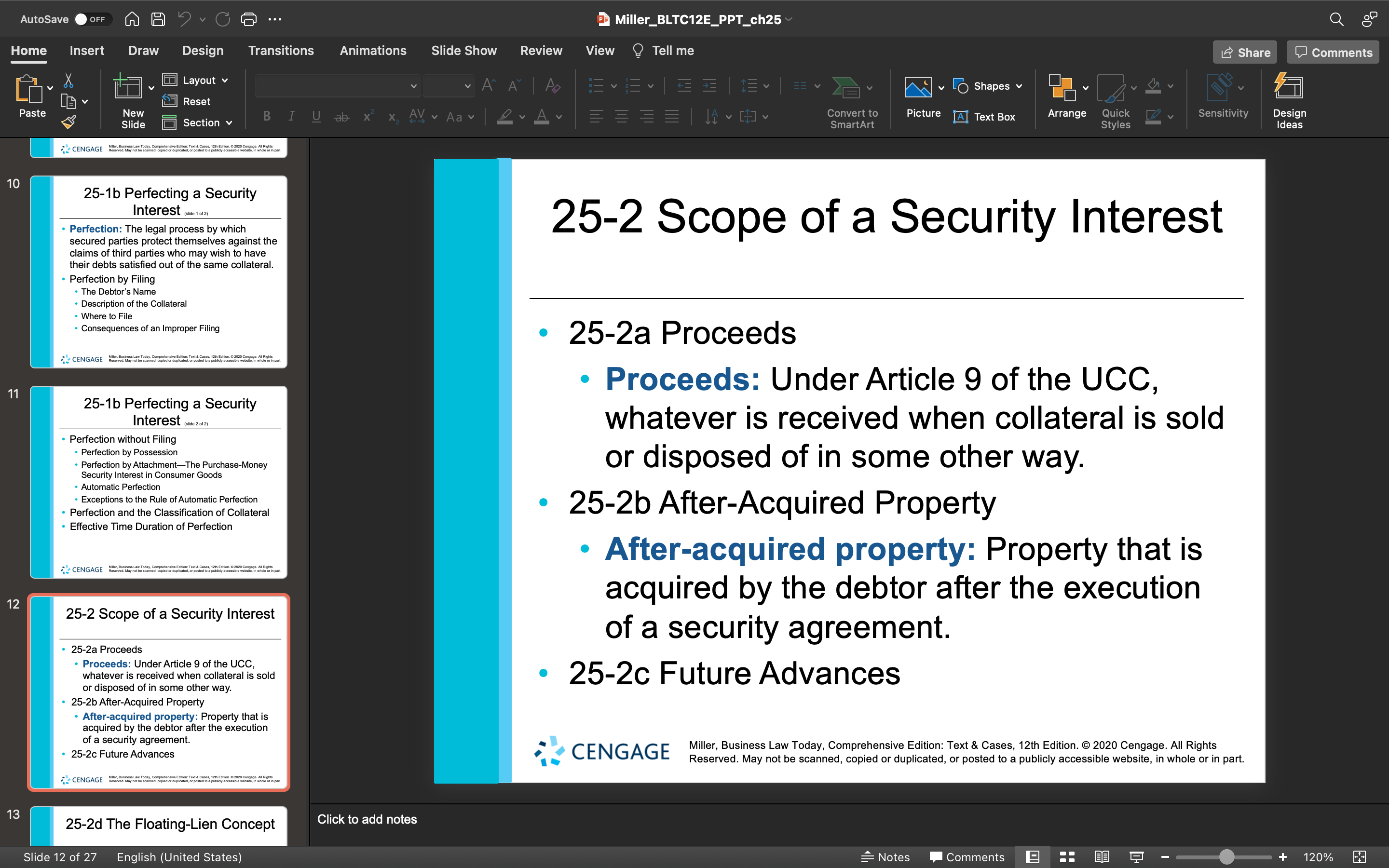Open the Section dropdown menu

coord(197,122)
